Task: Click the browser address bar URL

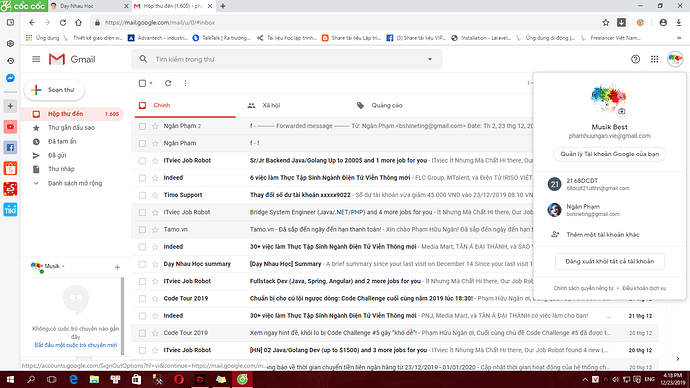Action: (x=160, y=22)
